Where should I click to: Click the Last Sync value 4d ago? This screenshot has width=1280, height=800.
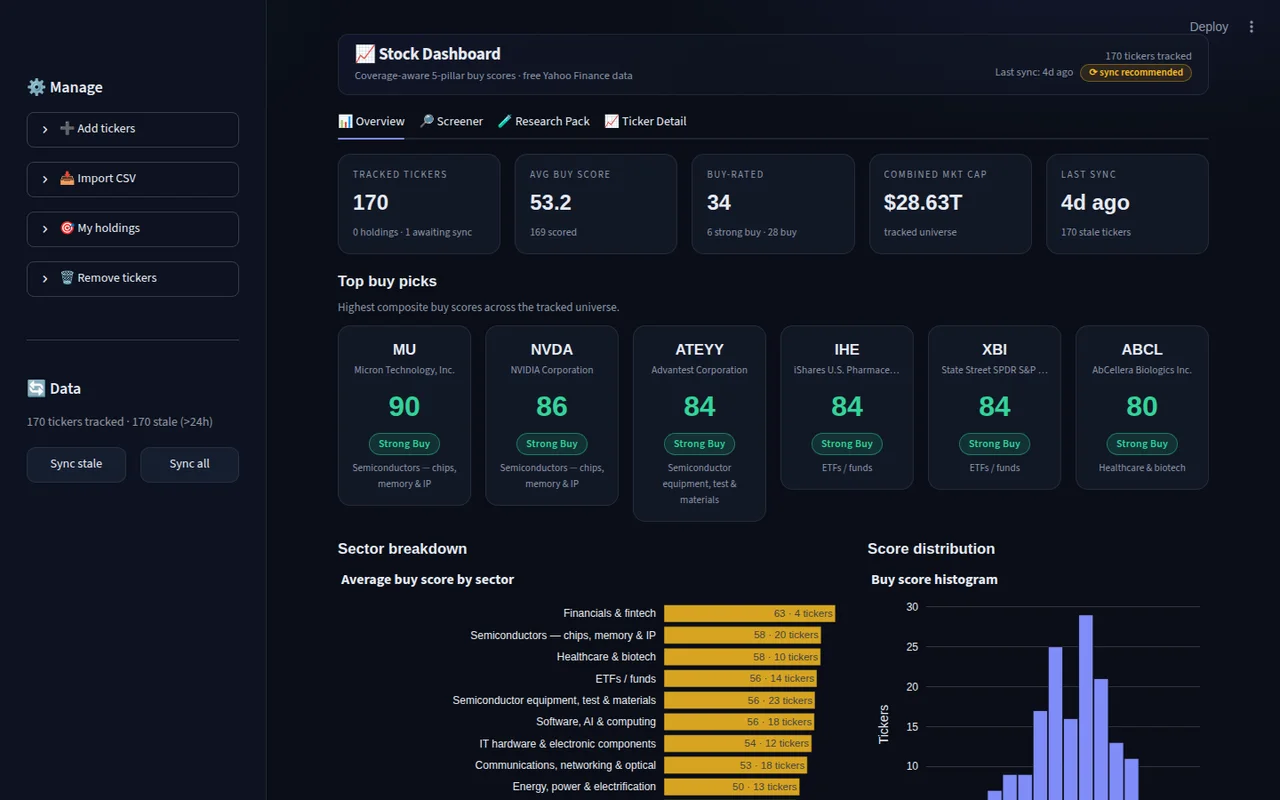coord(1095,202)
